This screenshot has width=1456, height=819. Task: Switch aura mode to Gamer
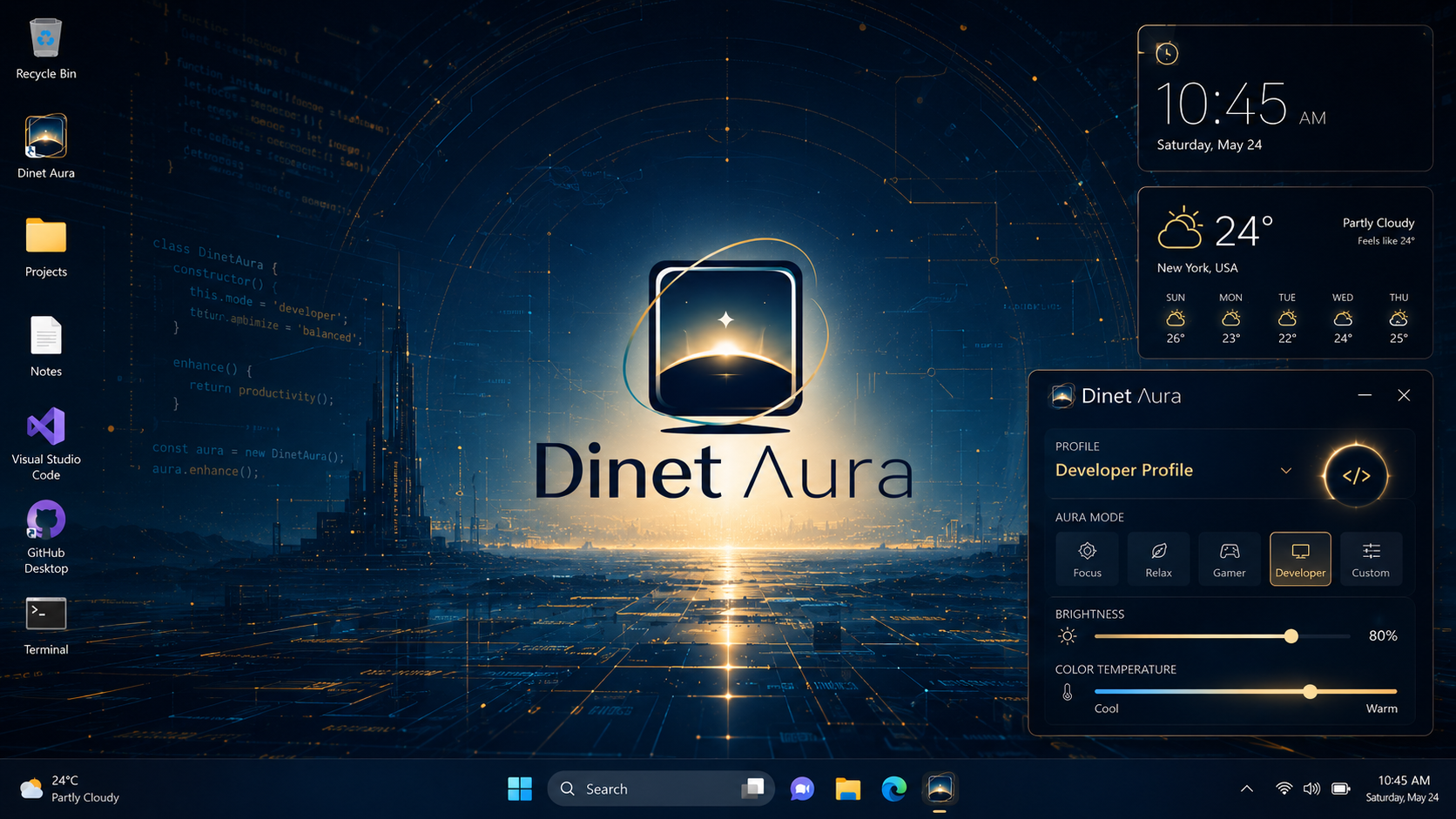pos(1229,559)
